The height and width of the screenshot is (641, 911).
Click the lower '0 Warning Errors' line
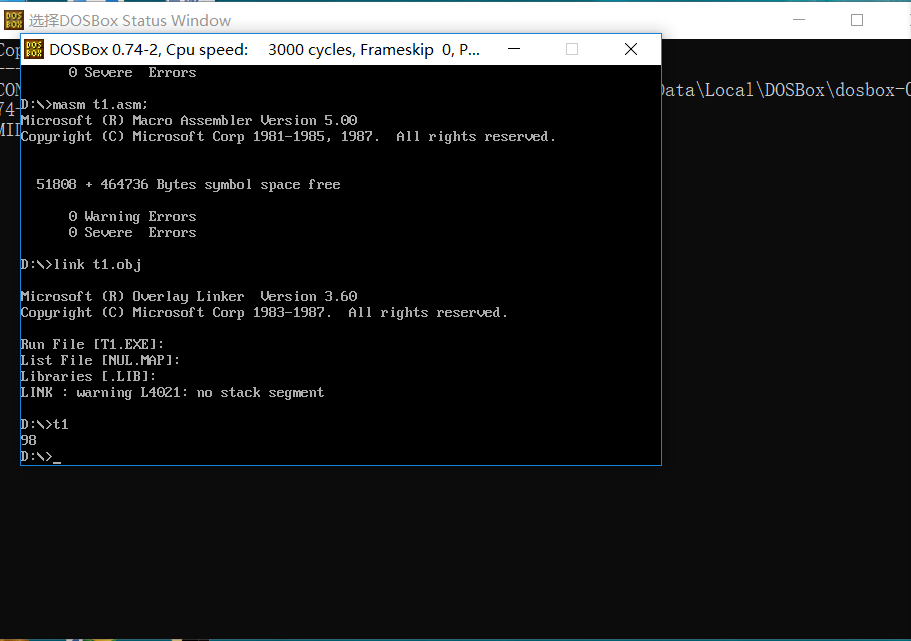point(132,216)
